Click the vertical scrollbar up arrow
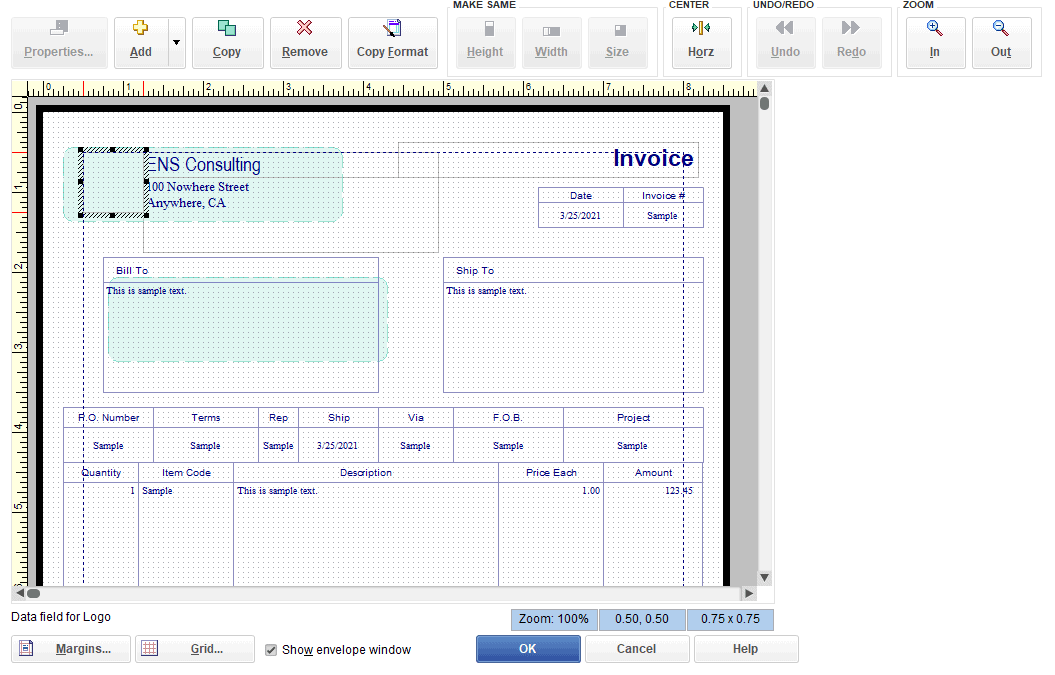Viewport: 1055px width, 675px height. [x=764, y=88]
